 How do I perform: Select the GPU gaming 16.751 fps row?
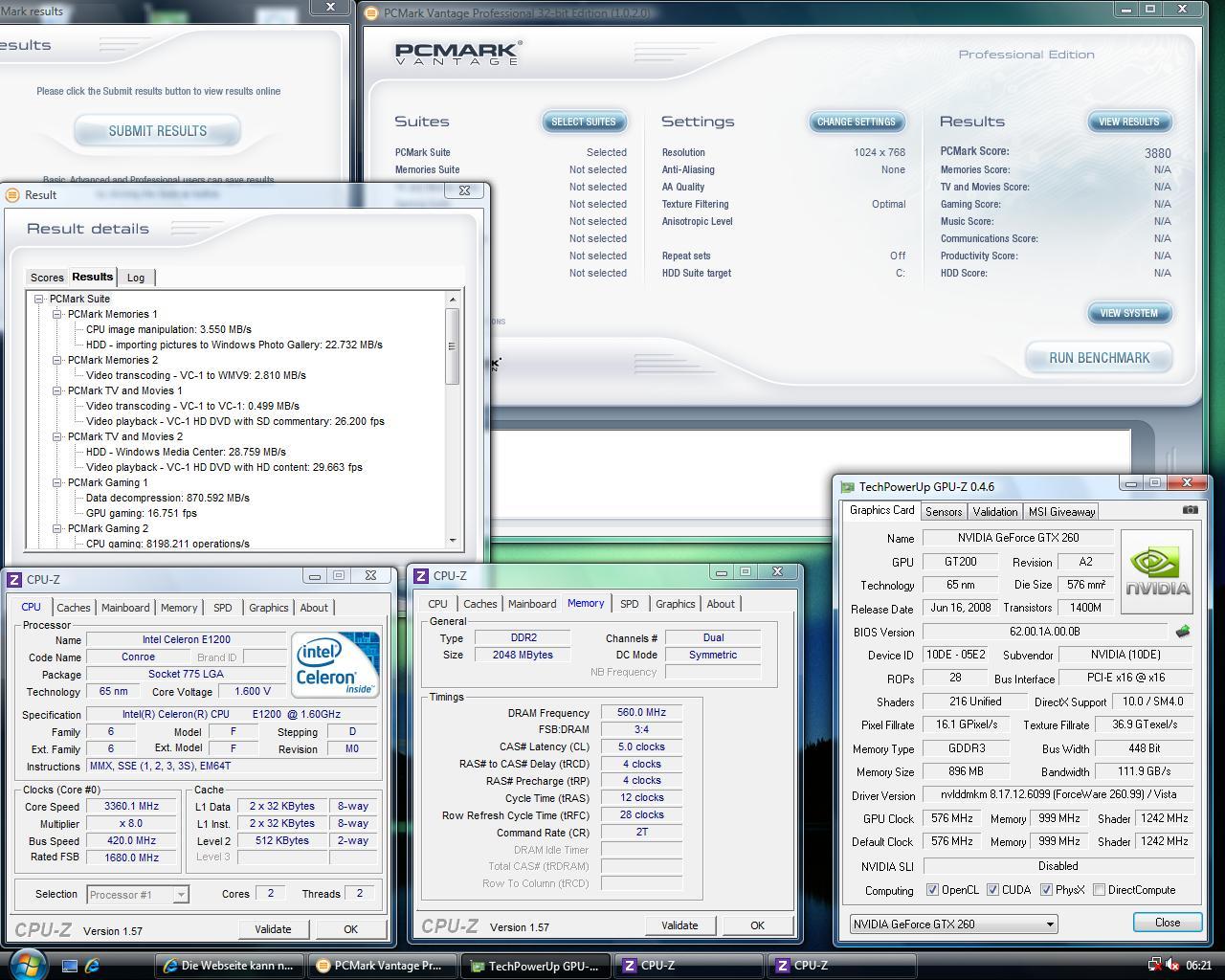[x=142, y=513]
